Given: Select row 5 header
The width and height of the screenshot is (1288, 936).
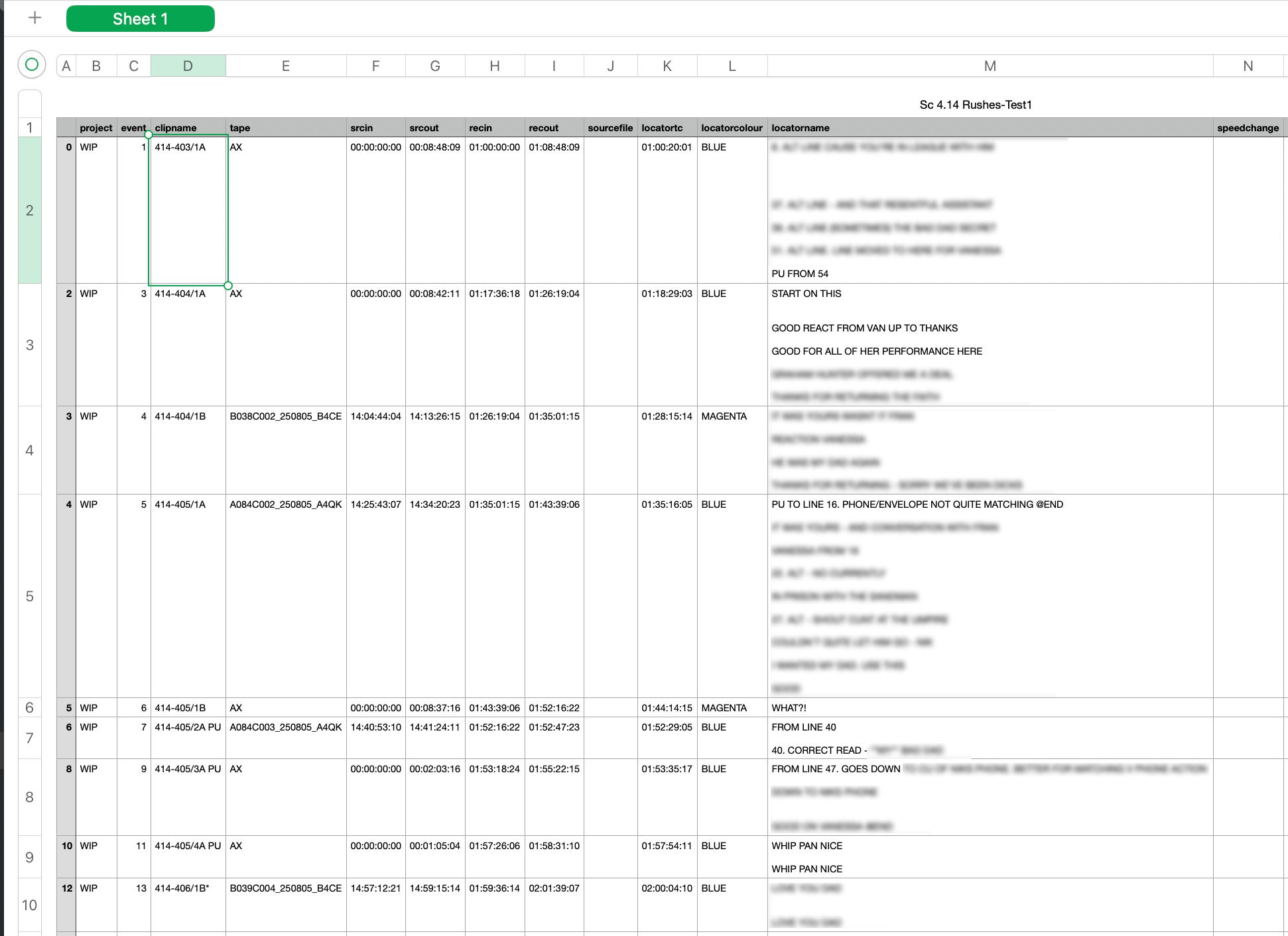Looking at the screenshot, I should pos(29,596).
